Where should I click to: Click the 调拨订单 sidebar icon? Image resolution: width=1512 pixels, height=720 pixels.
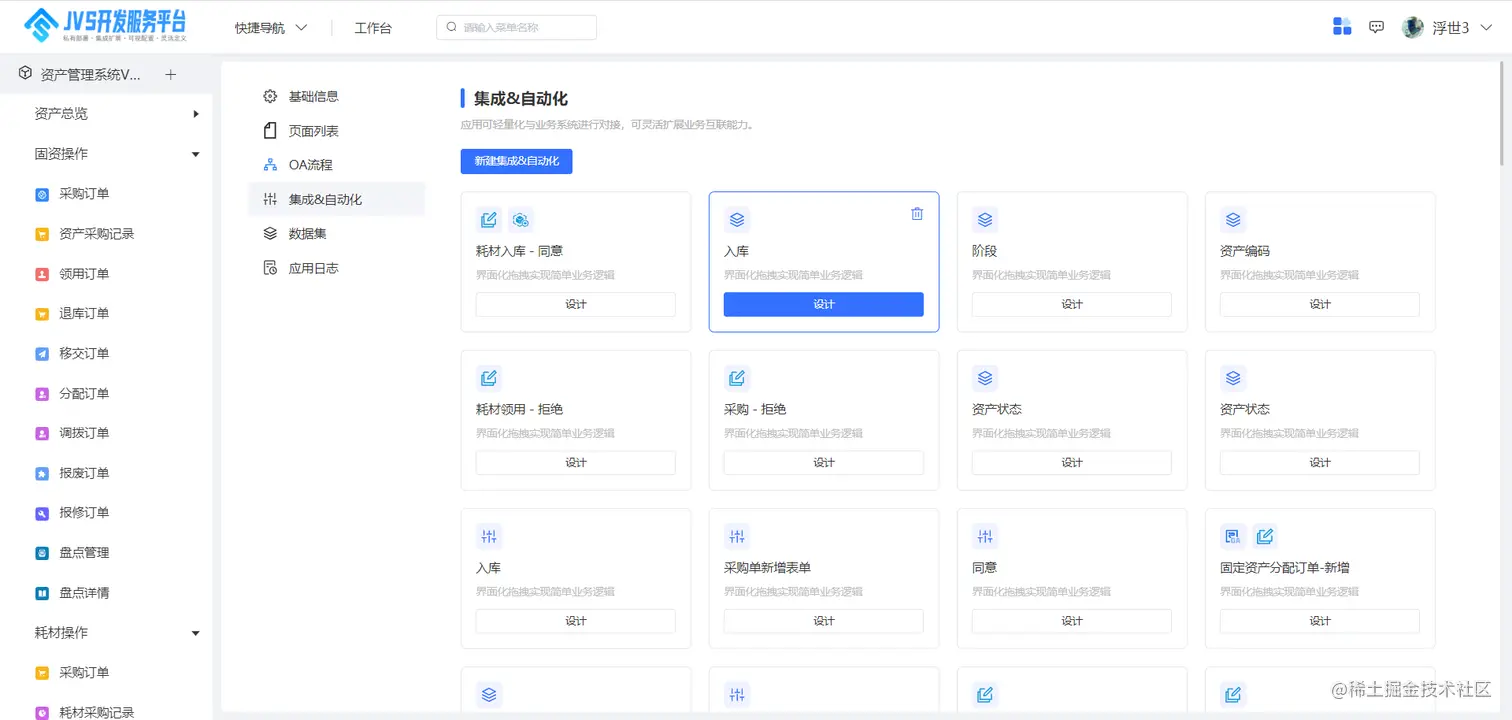coord(42,434)
